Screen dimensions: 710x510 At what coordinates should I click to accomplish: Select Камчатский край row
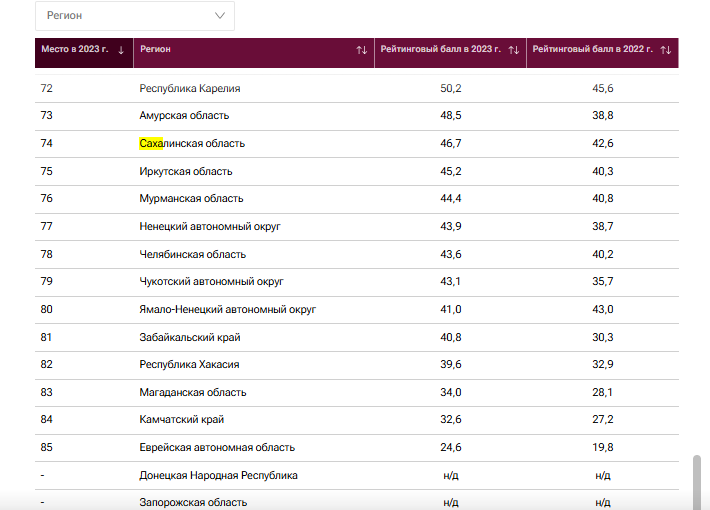pos(357,420)
